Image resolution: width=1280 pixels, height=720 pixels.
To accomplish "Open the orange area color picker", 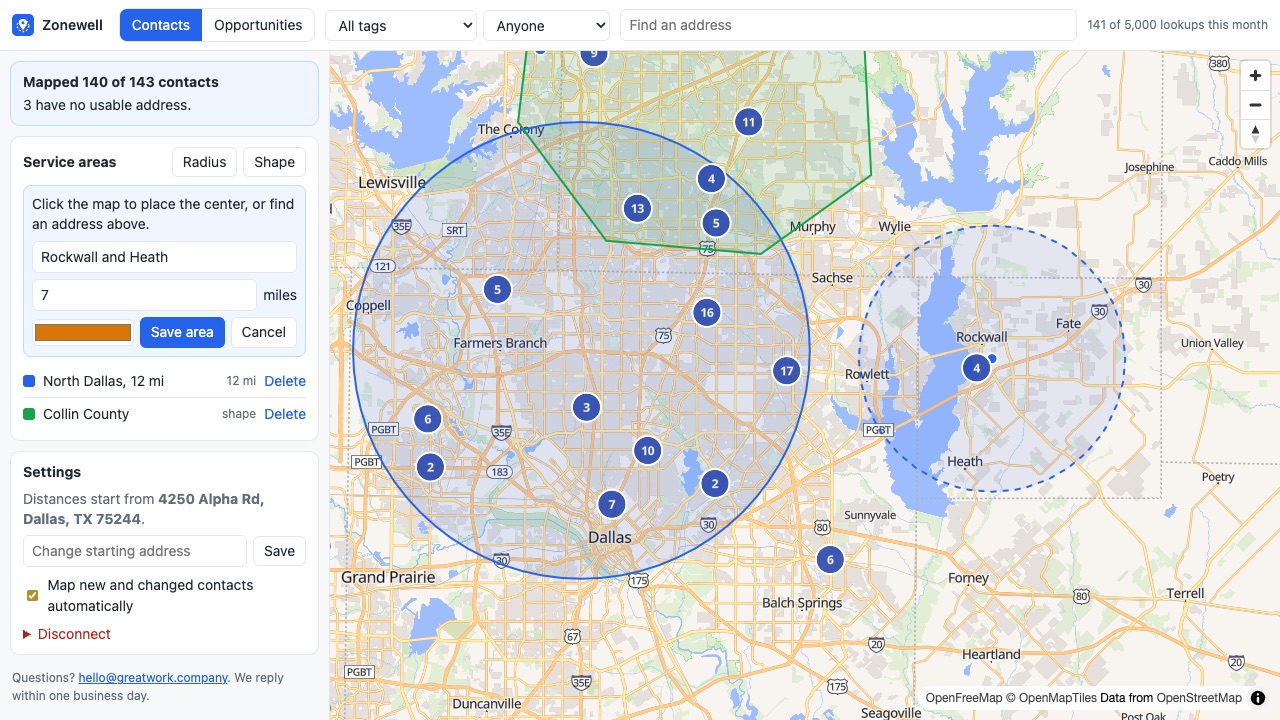I will 83,332.
